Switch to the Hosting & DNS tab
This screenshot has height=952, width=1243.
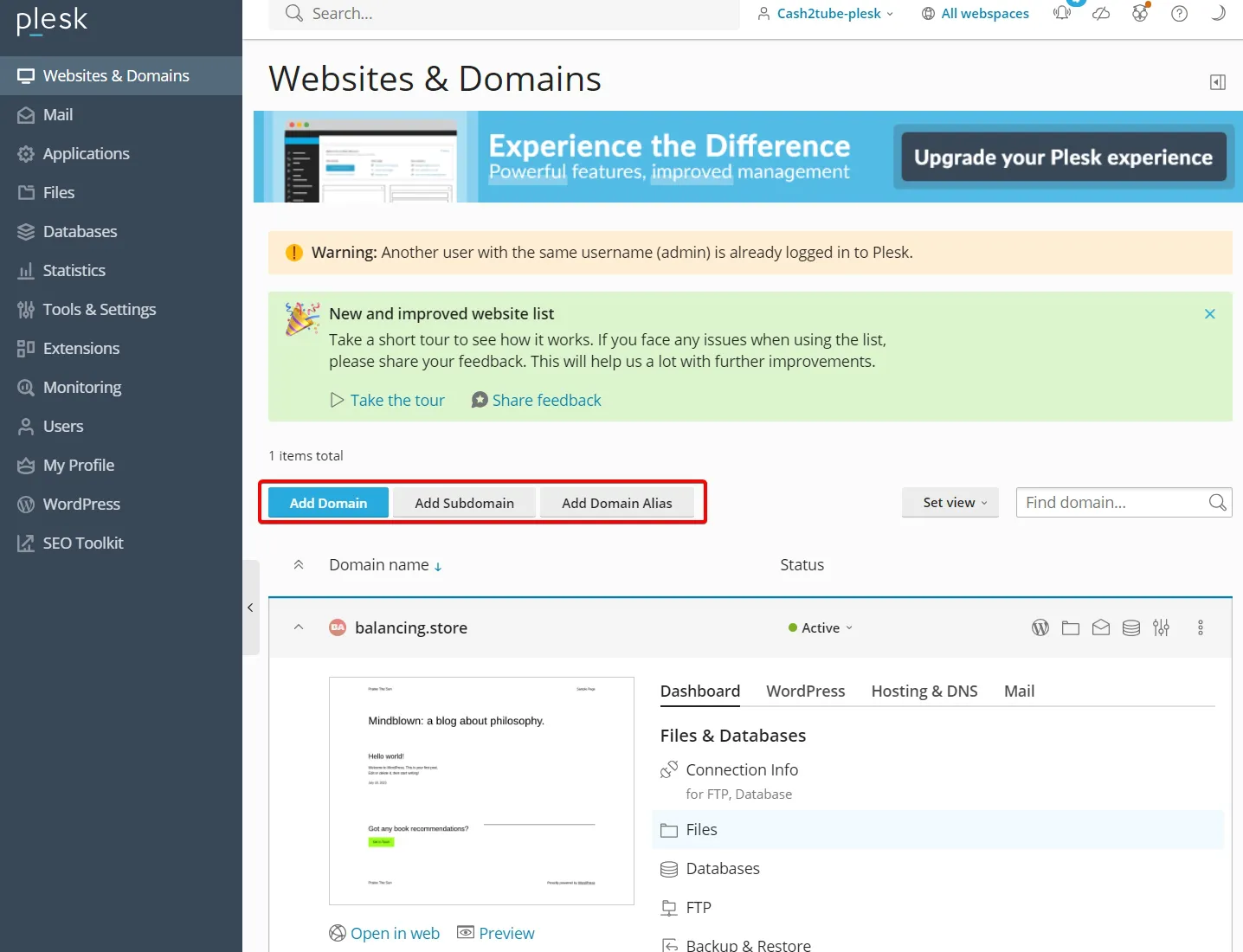pyautogui.click(x=924, y=691)
